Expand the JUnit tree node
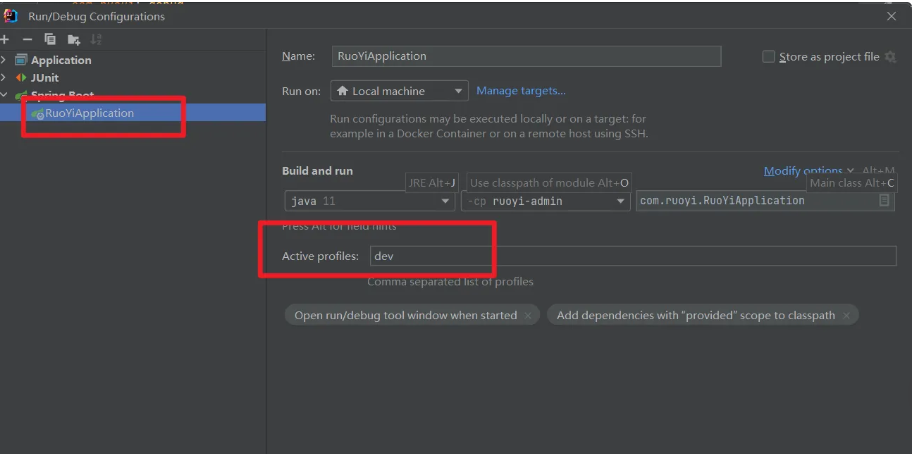The width and height of the screenshot is (912, 454). 3,77
